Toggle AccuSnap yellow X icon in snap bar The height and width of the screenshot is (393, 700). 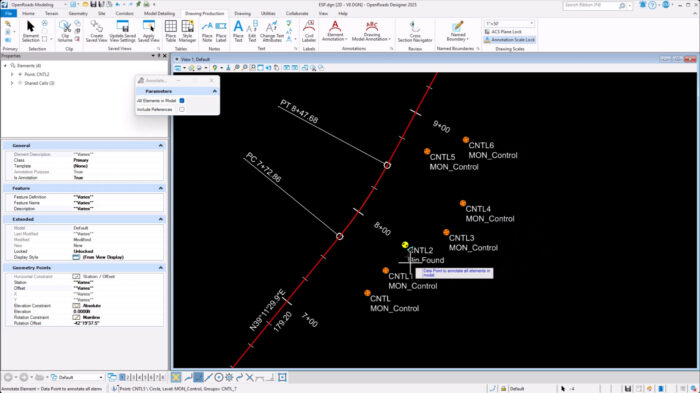(x=176, y=377)
